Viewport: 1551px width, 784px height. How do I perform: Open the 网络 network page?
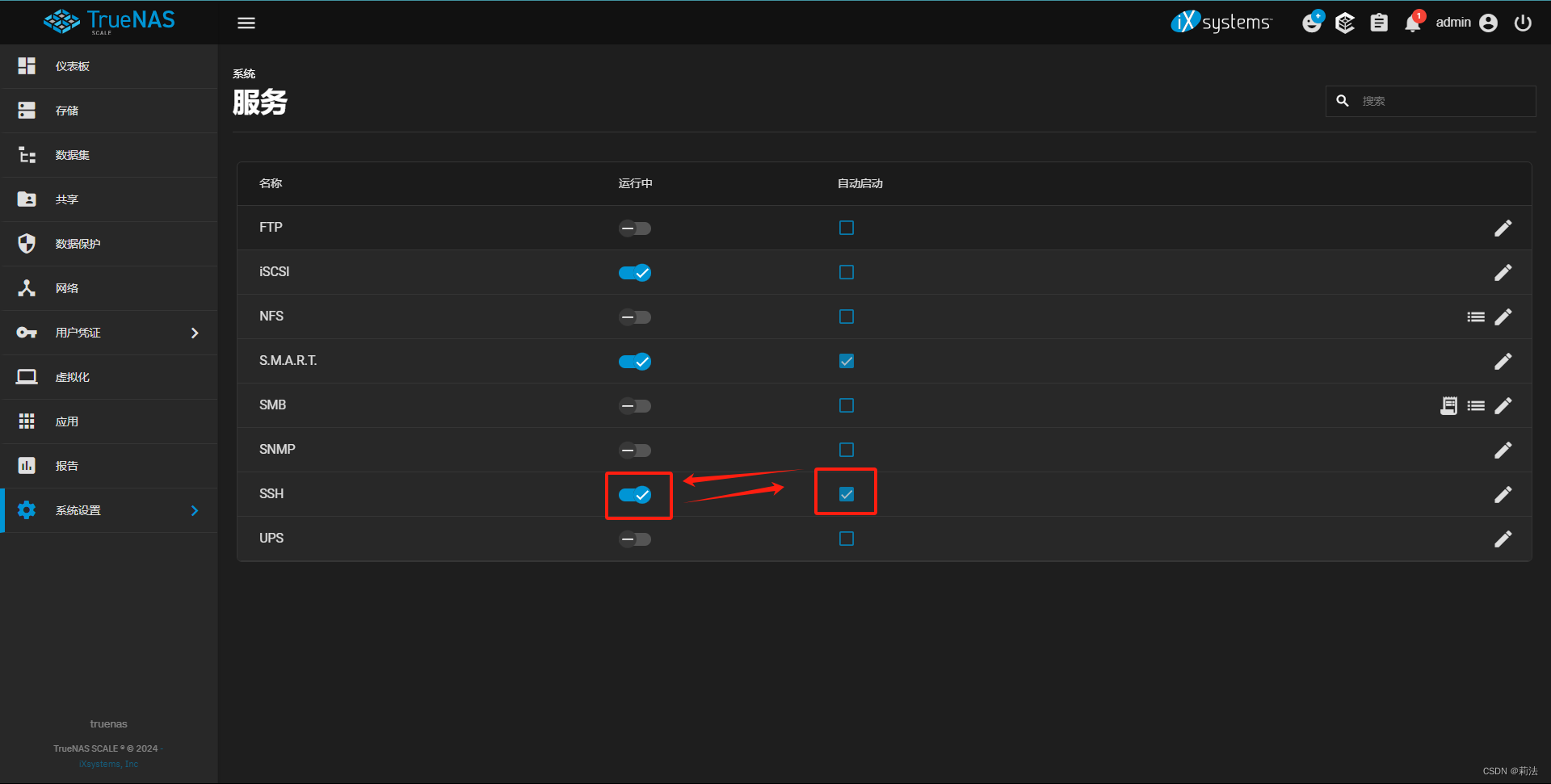click(109, 288)
